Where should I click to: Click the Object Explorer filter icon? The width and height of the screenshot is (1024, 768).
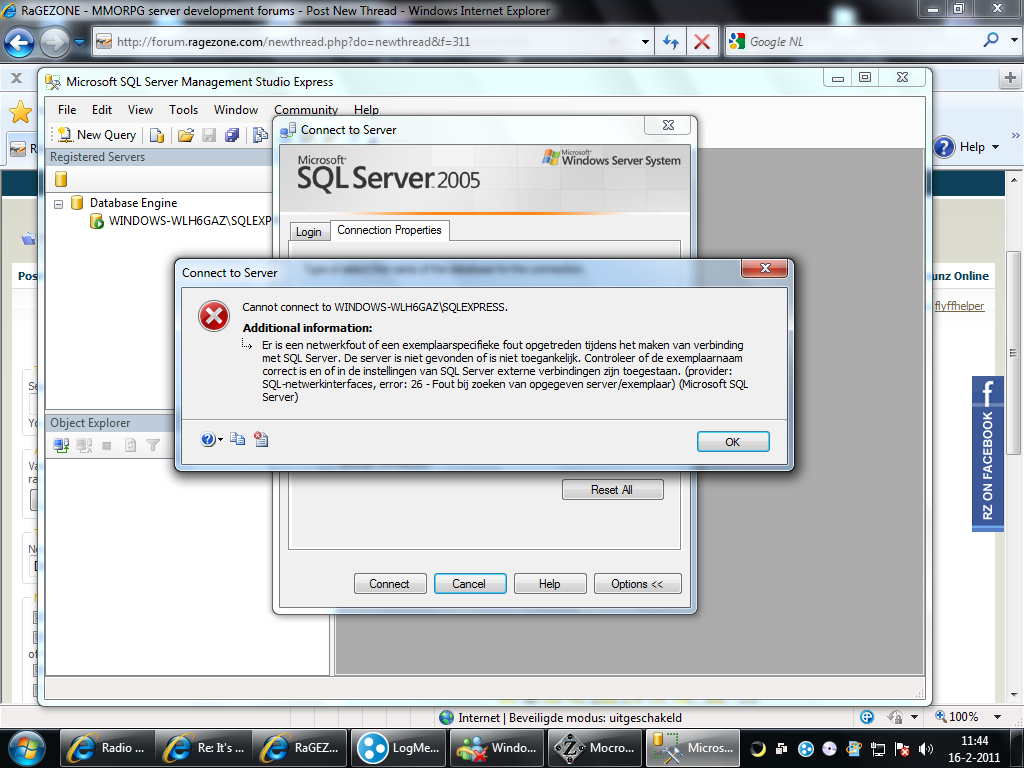click(x=153, y=446)
